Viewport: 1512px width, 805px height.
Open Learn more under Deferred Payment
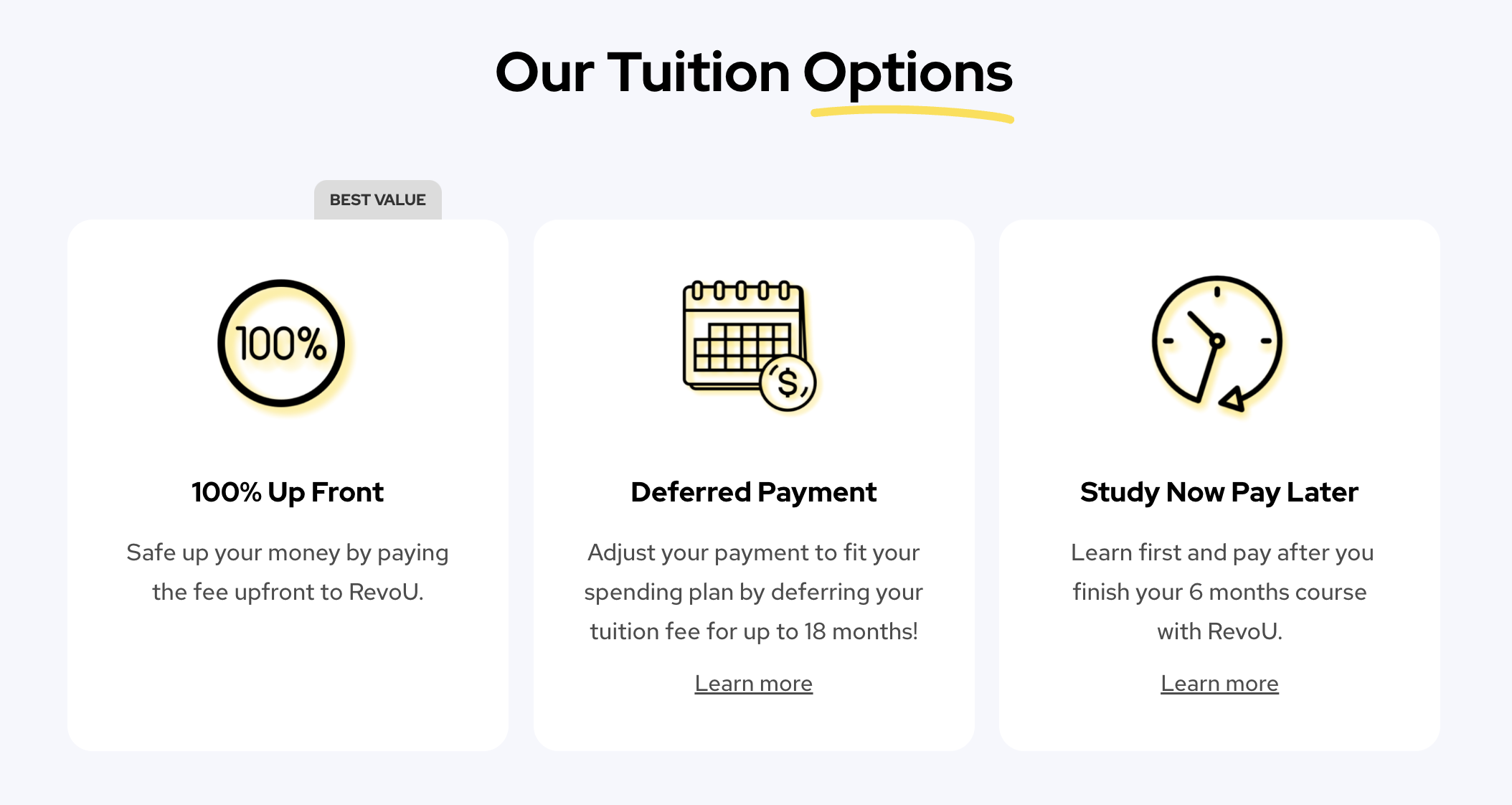click(753, 683)
